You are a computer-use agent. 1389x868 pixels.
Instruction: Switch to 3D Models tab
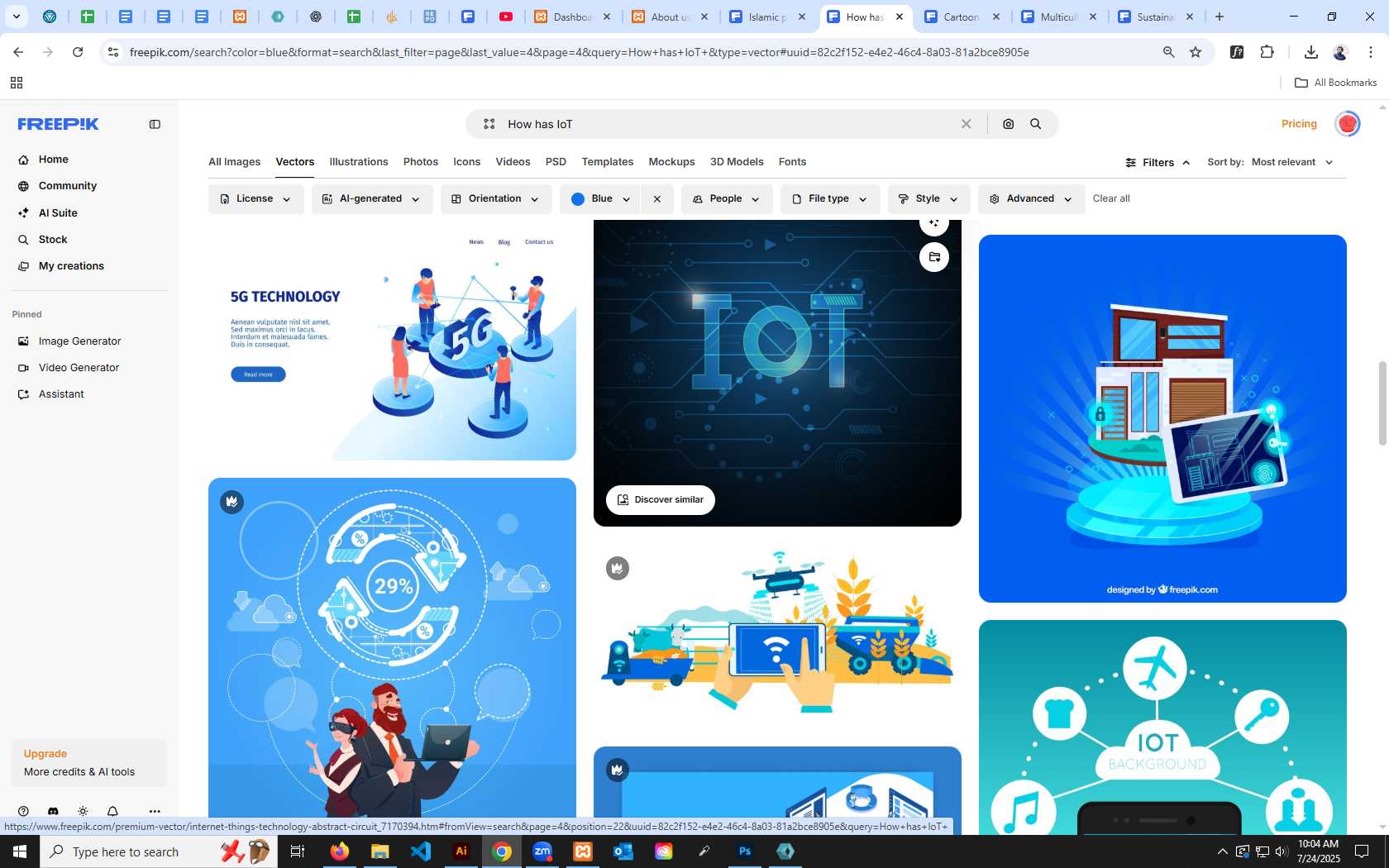click(737, 162)
